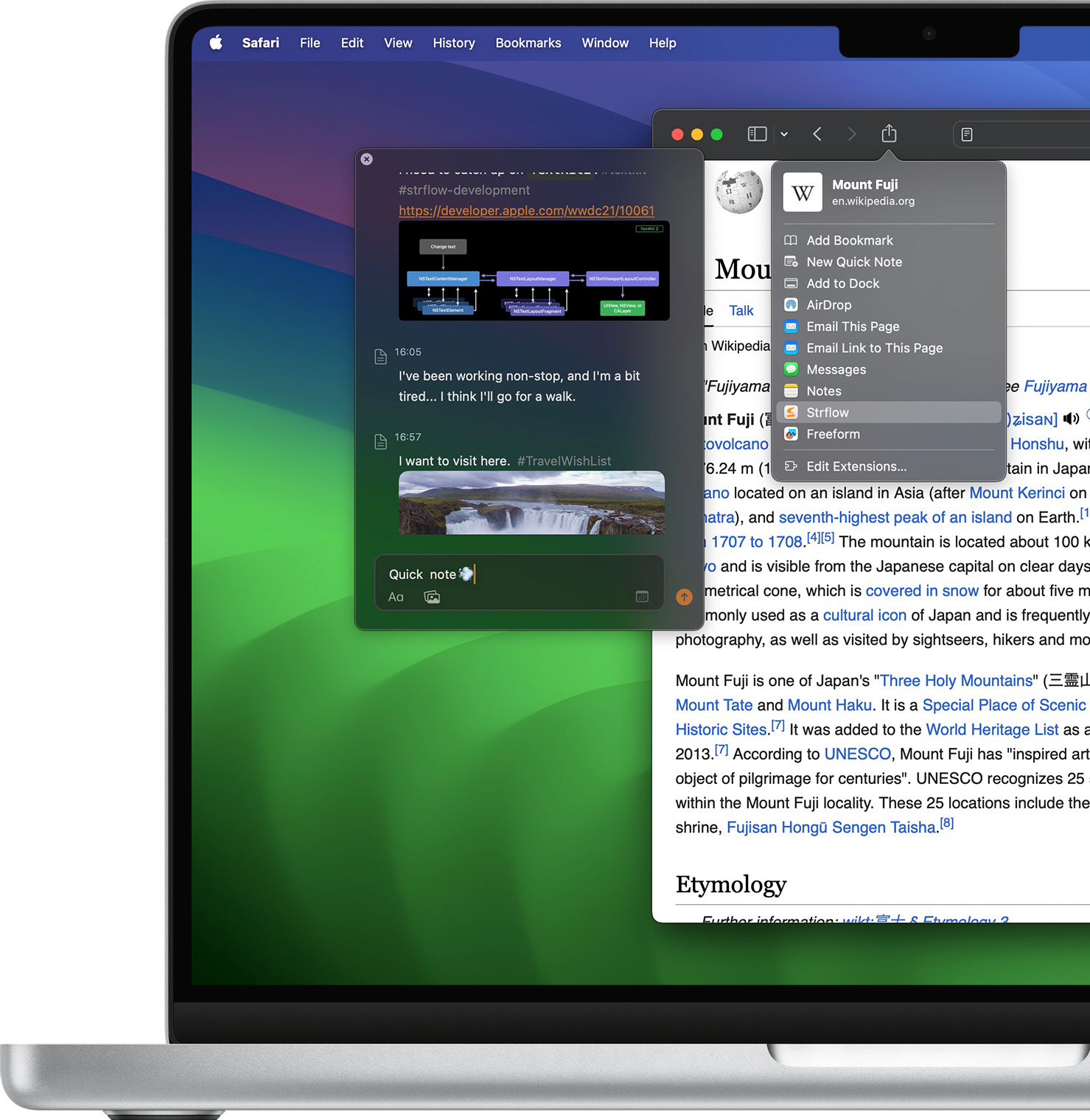
Task: Select Add Bookmark in share menu
Action: click(889, 240)
